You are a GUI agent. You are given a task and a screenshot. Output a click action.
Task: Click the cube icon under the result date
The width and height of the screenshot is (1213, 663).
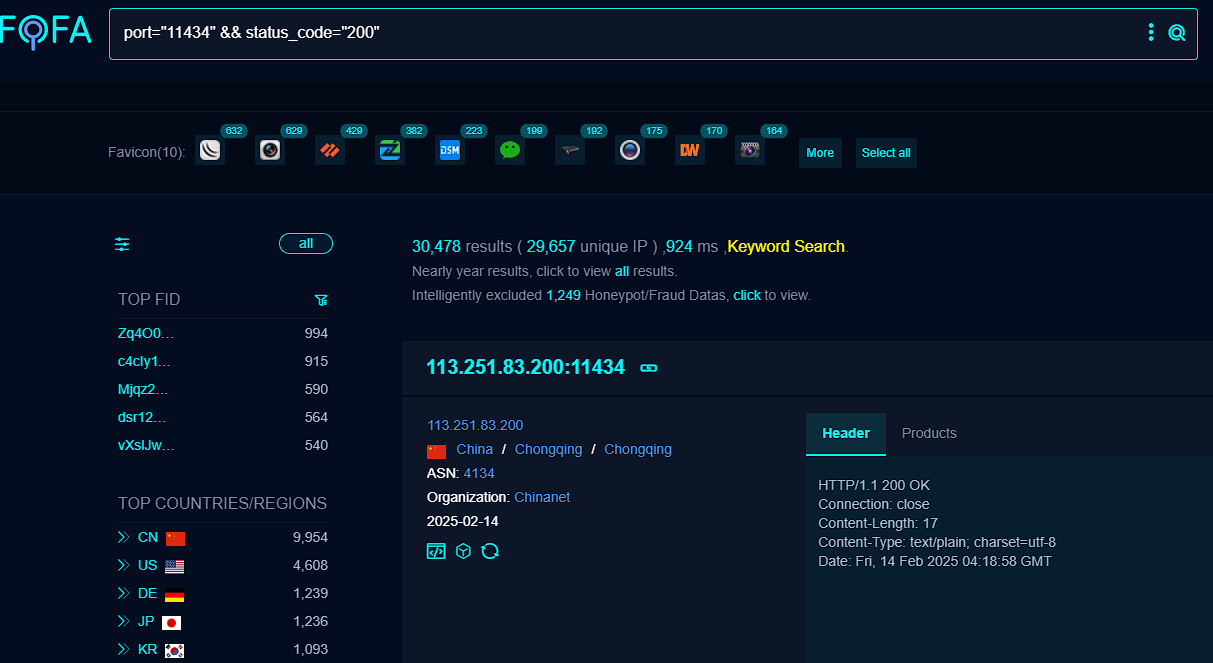tap(463, 551)
